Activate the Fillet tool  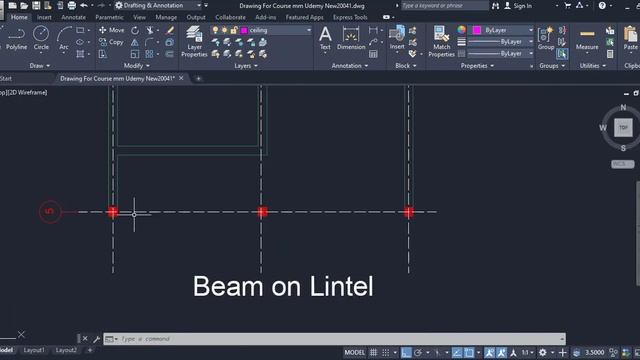pos(149,42)
